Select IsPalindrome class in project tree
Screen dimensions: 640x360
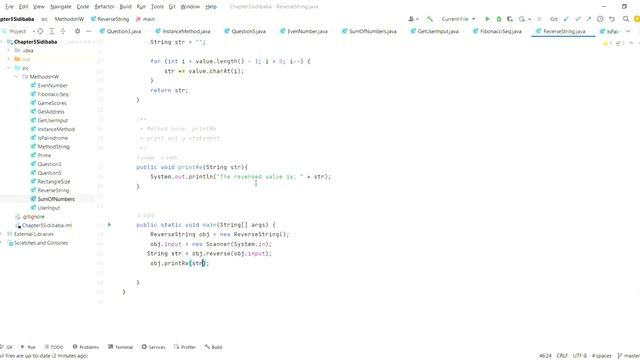[49, 138]
